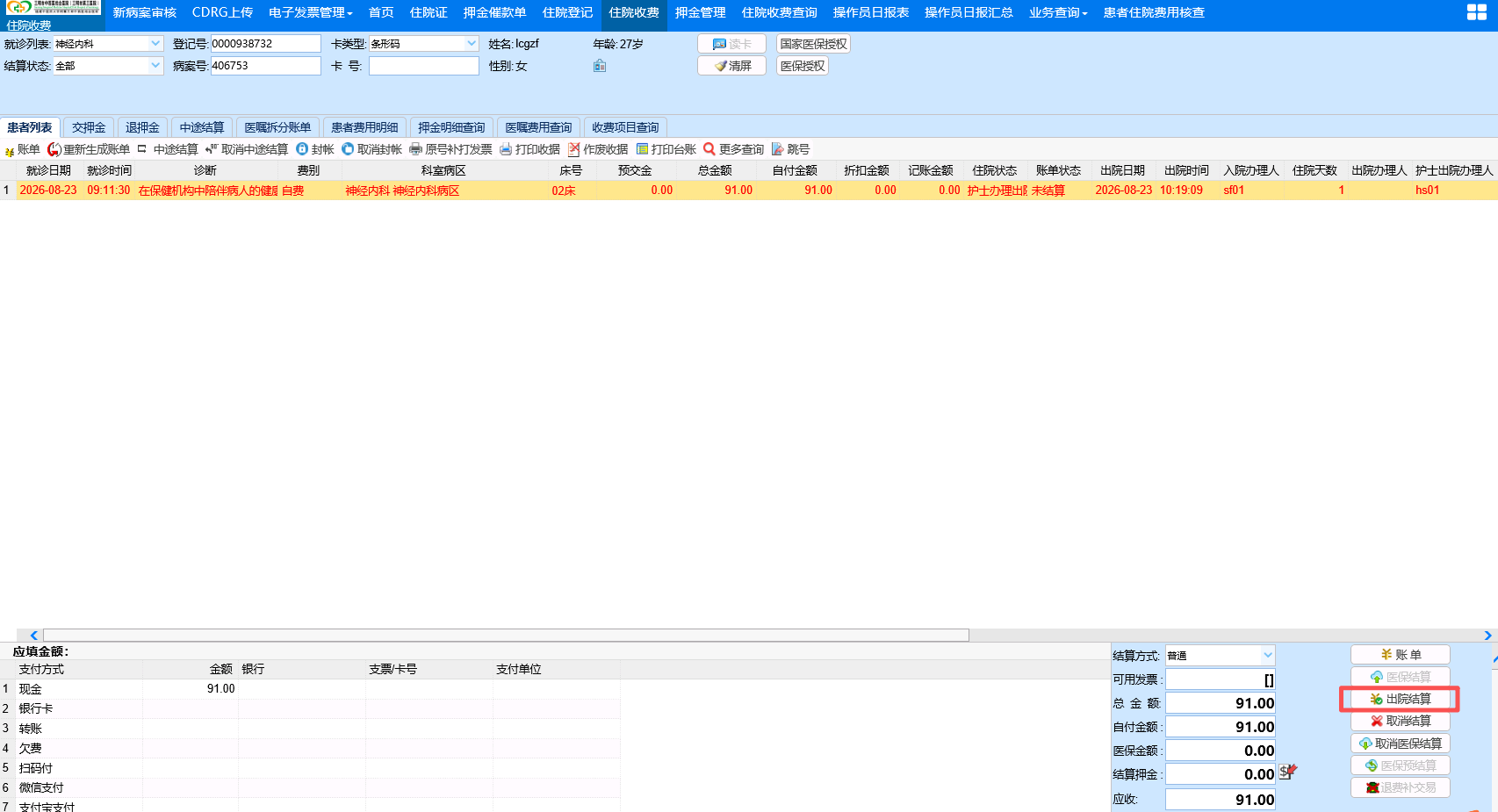
Task: Click the 封帐 lock icon
Action: [x=302, y=149]
